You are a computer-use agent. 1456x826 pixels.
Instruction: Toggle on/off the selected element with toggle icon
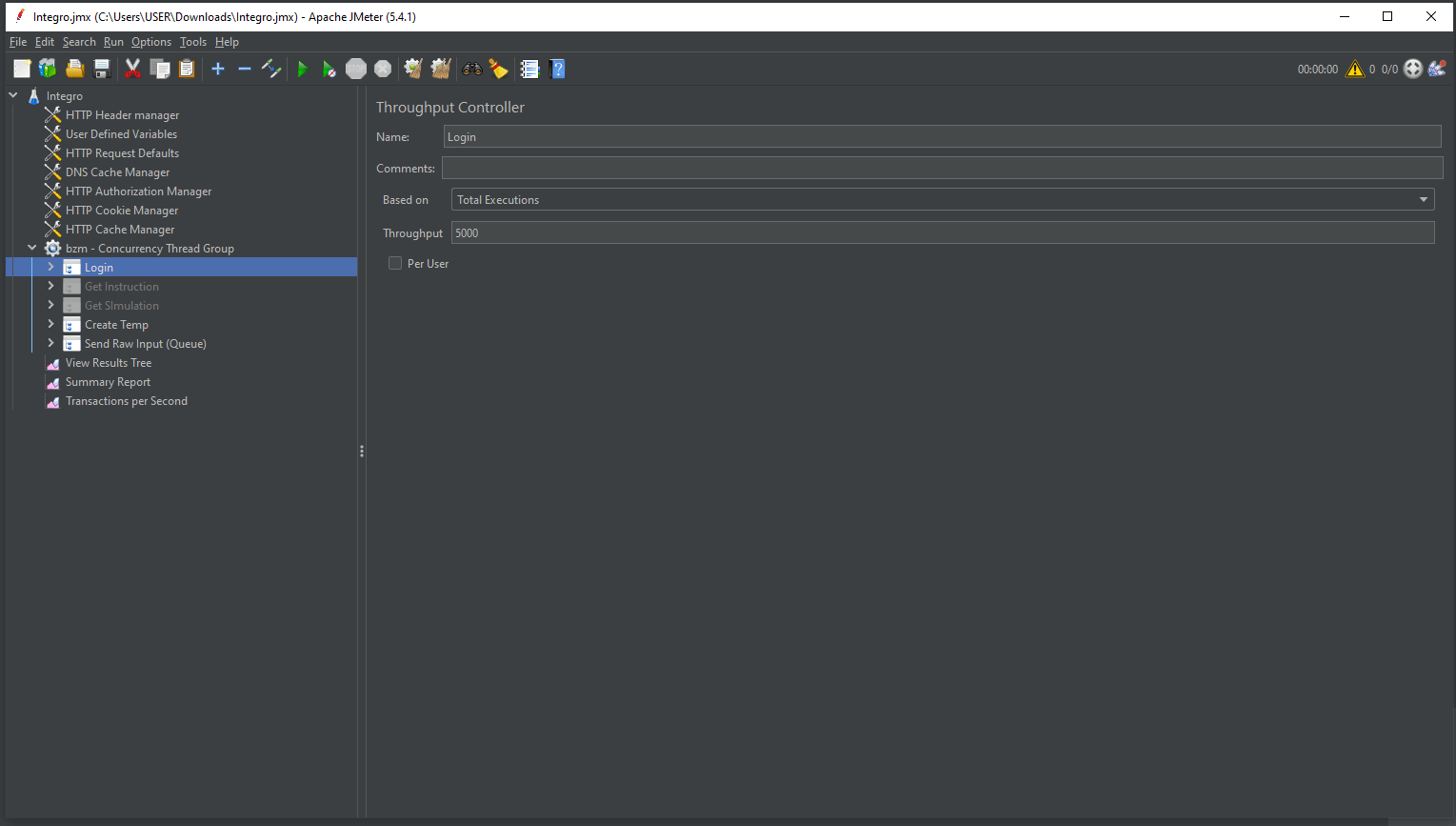[x=271, y=69]
